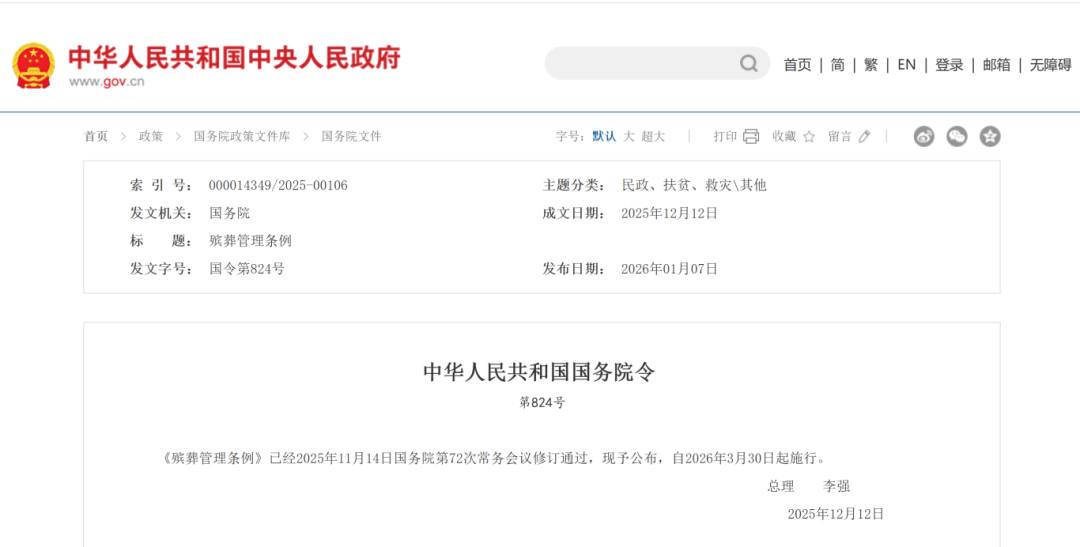The image size is (1080, 547).
Task: Switch font size to 大
Action: (x=629, y=137)
